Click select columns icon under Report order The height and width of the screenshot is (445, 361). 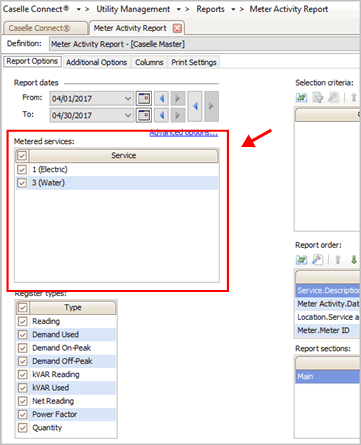pos(302,260)
